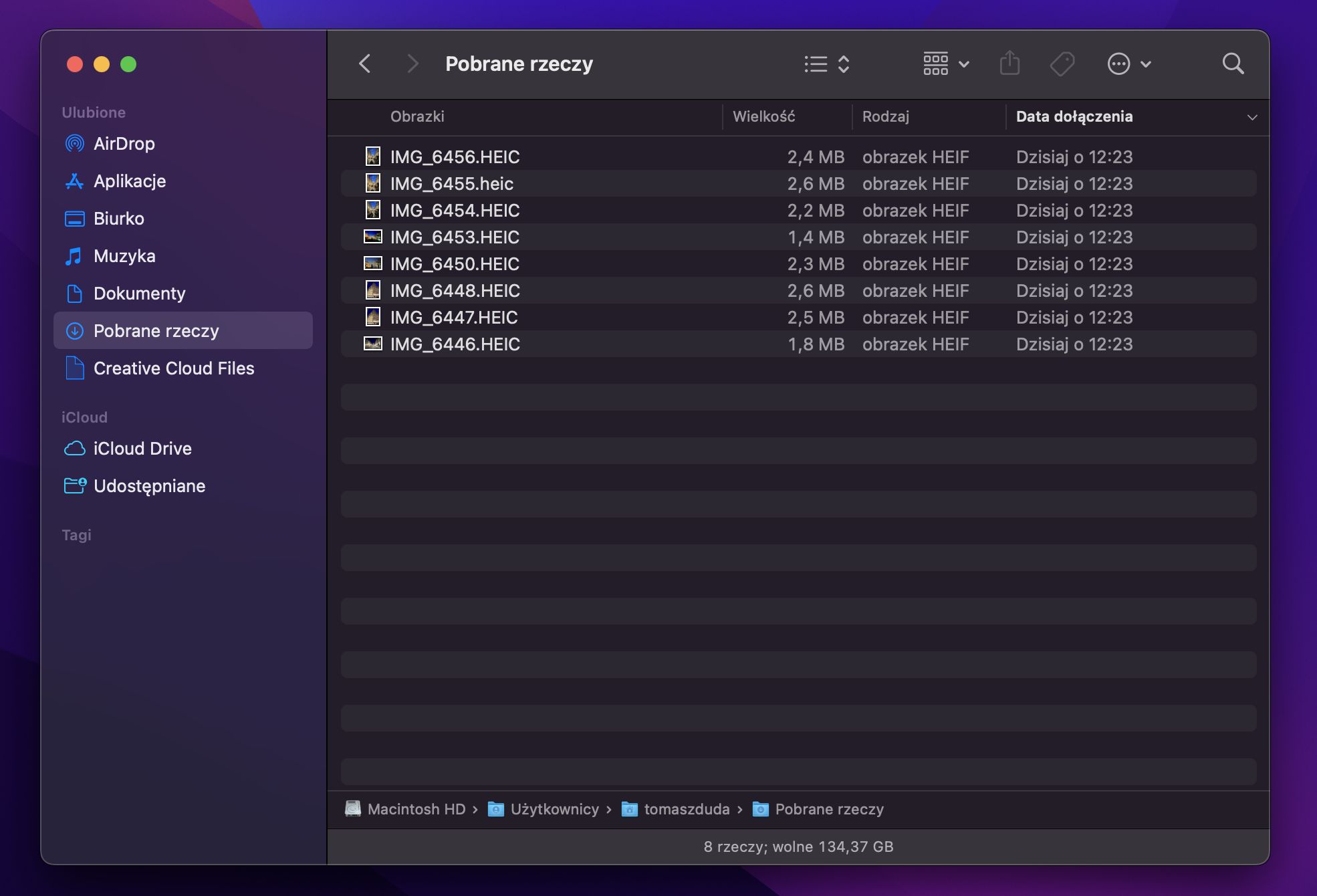Select the IMG_6446.HEIC thumbnail row
The image size is (1317, 896).
799,344
